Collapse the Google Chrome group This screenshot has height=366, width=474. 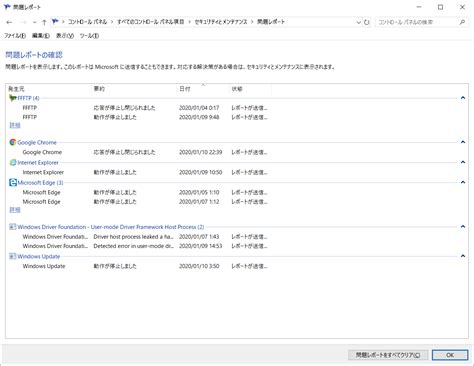[463, 142]
